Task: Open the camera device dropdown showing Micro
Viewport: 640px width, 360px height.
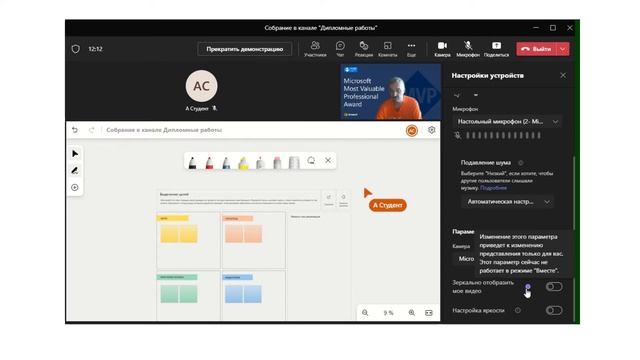Action: 464,259
